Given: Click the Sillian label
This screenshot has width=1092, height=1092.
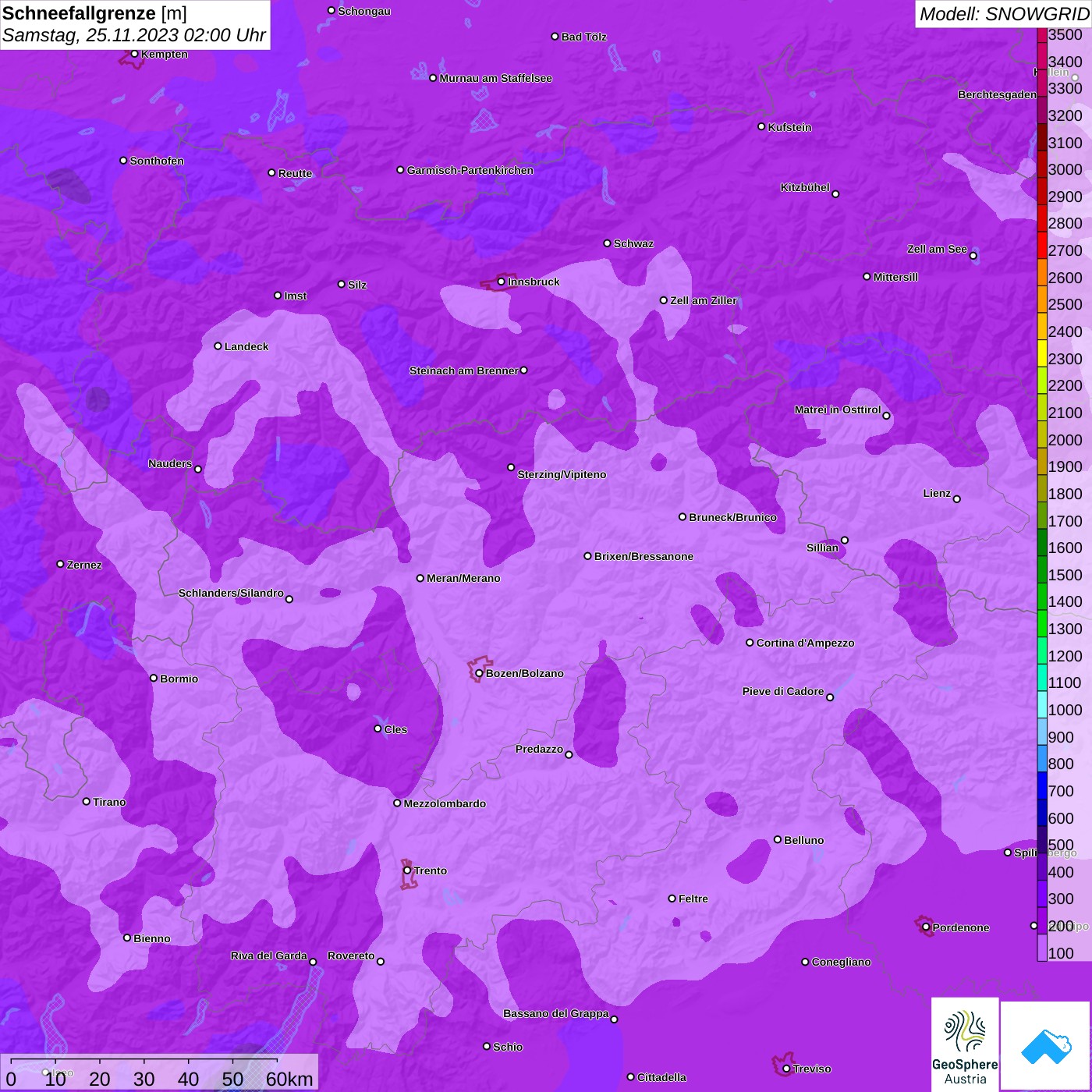Looking at the screenshot, I should pyautogui.click(x=822, y=548).
